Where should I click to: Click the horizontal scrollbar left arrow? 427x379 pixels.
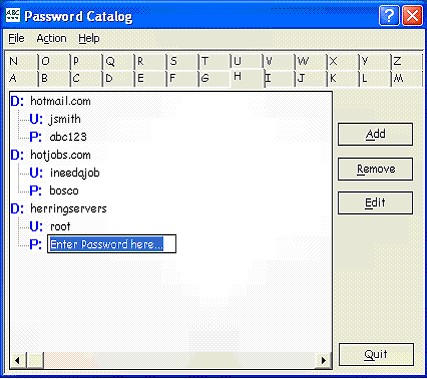point(18,360)
